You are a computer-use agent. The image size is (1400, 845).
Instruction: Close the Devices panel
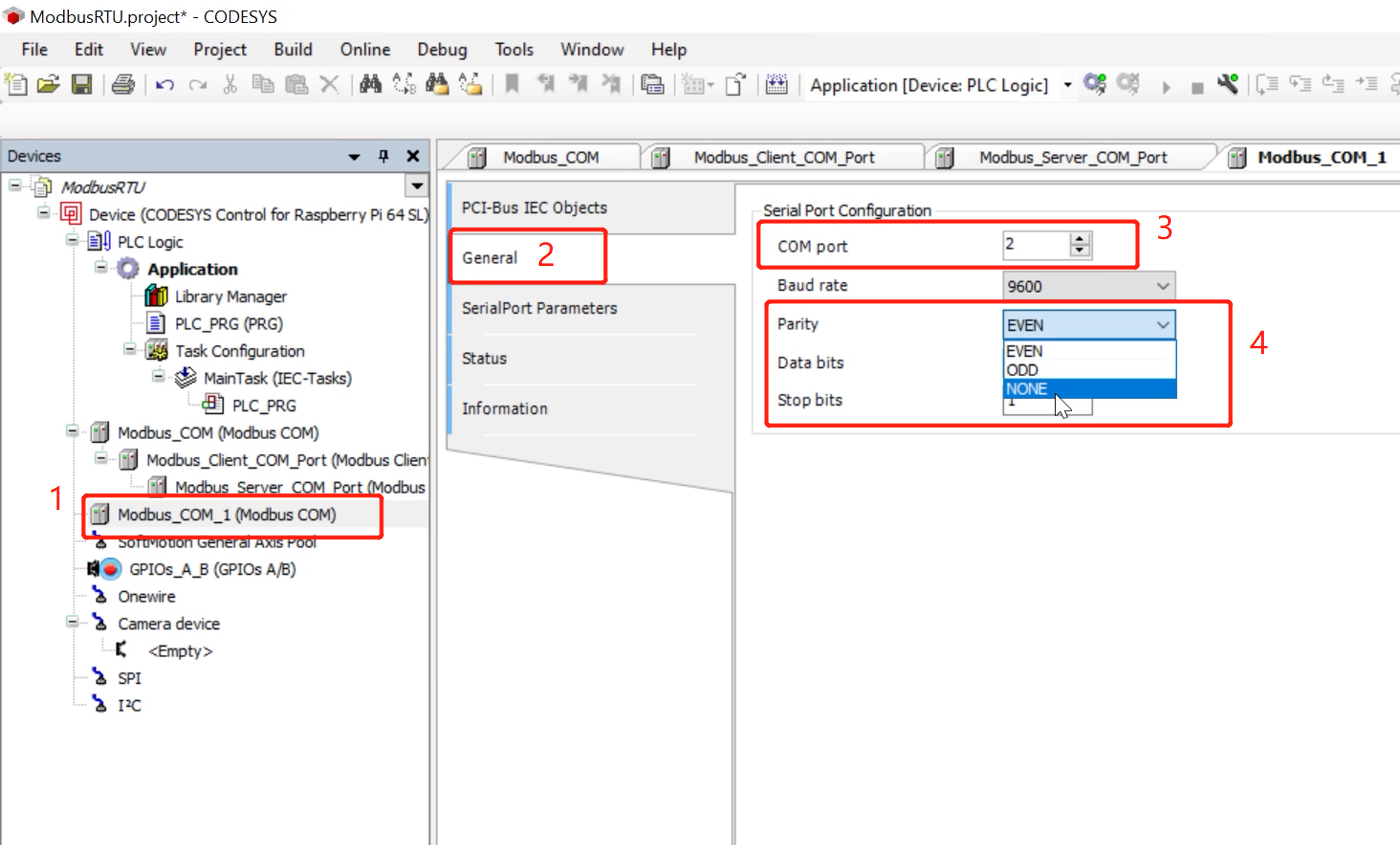tap(413, 157)
